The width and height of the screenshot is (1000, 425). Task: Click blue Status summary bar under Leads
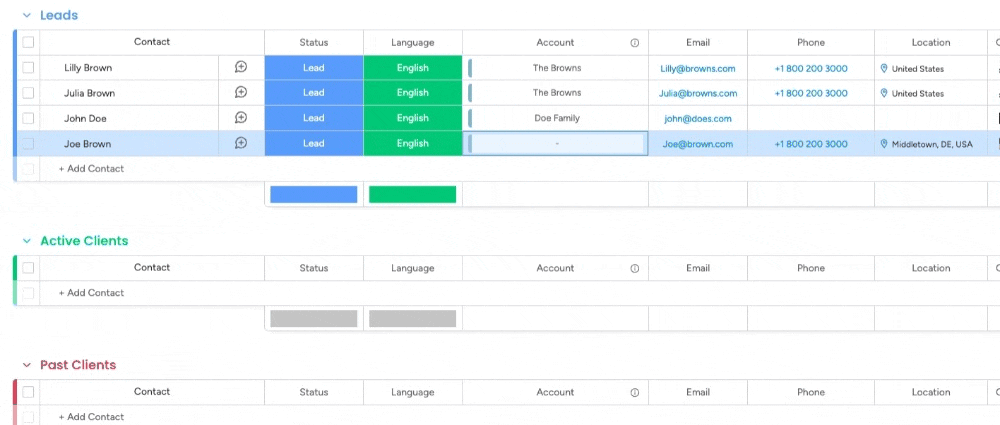click(313, 194)
